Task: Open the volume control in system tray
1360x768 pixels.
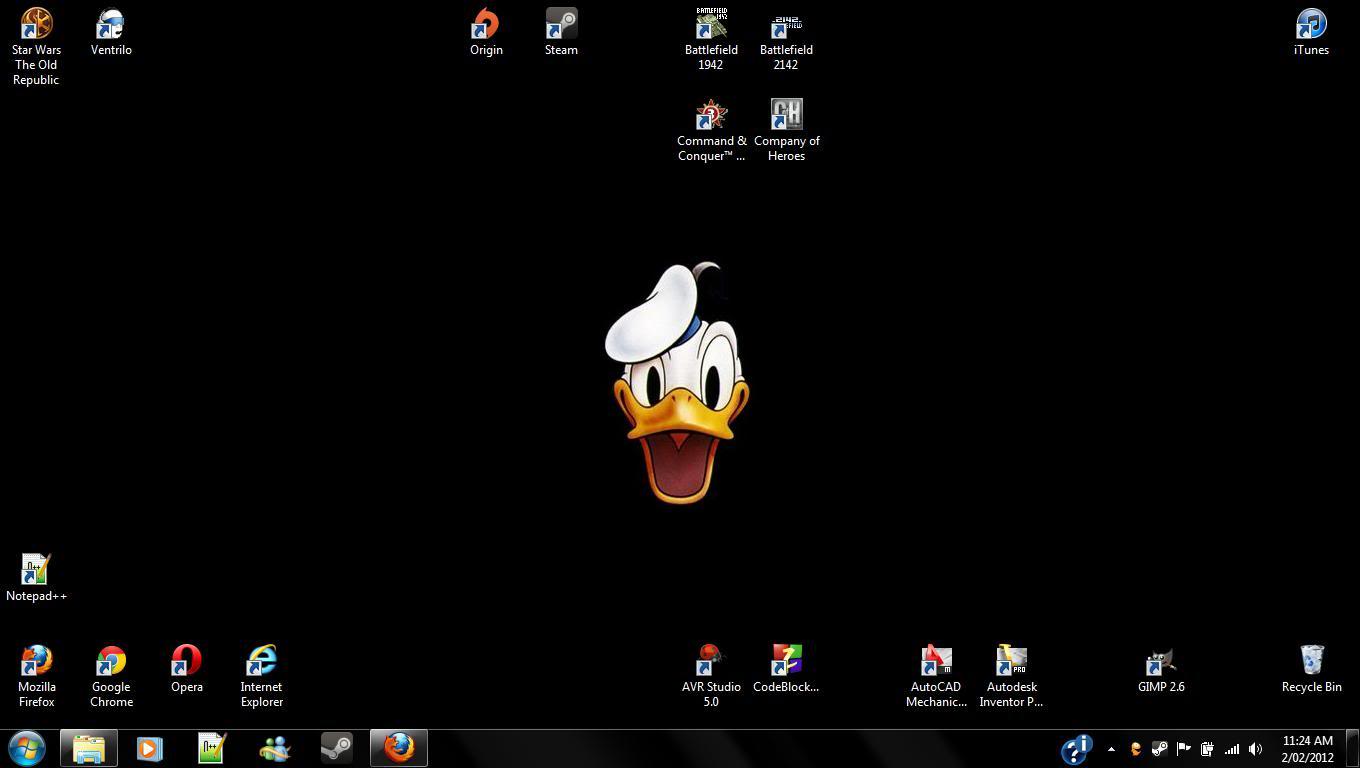Action: click(1256, 749)
